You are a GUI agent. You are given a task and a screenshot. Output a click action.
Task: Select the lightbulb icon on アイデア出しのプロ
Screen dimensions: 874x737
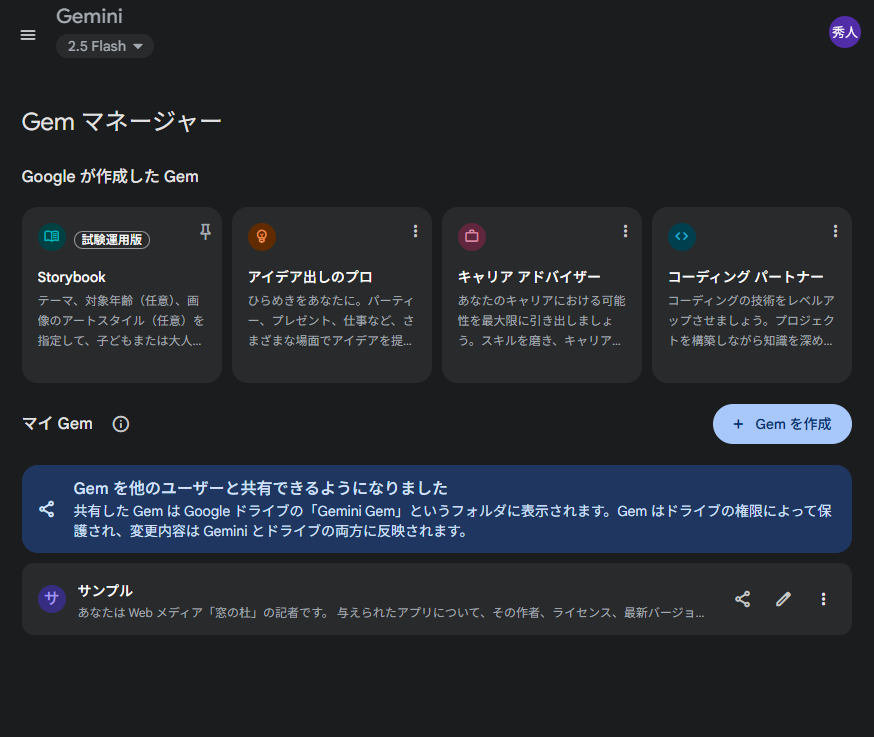(x=261, y=236)
